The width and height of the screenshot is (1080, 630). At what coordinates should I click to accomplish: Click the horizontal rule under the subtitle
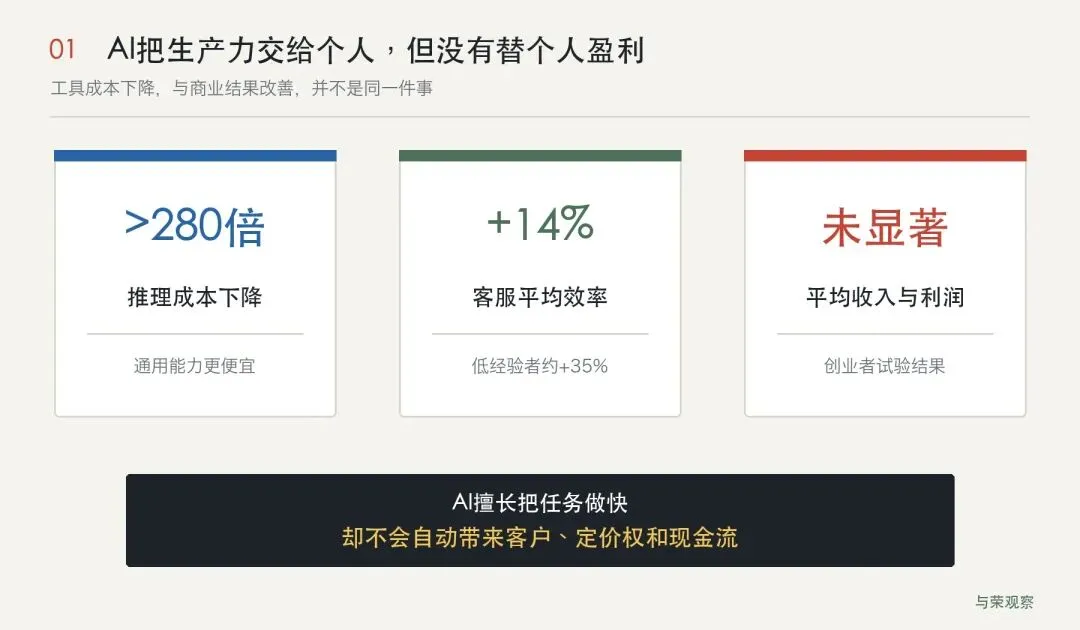[x=540, y=117]
